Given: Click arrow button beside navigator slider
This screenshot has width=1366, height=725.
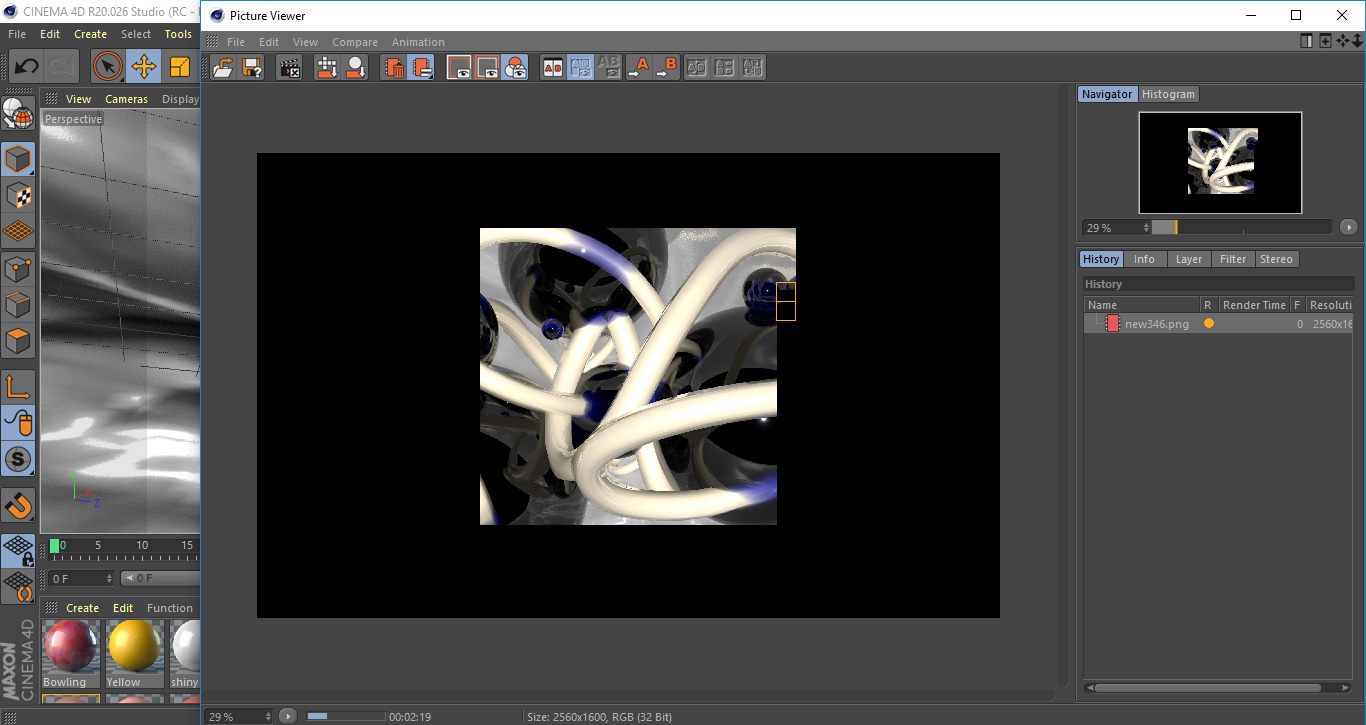Looking at the screenshot, I should click(1349, 227).
